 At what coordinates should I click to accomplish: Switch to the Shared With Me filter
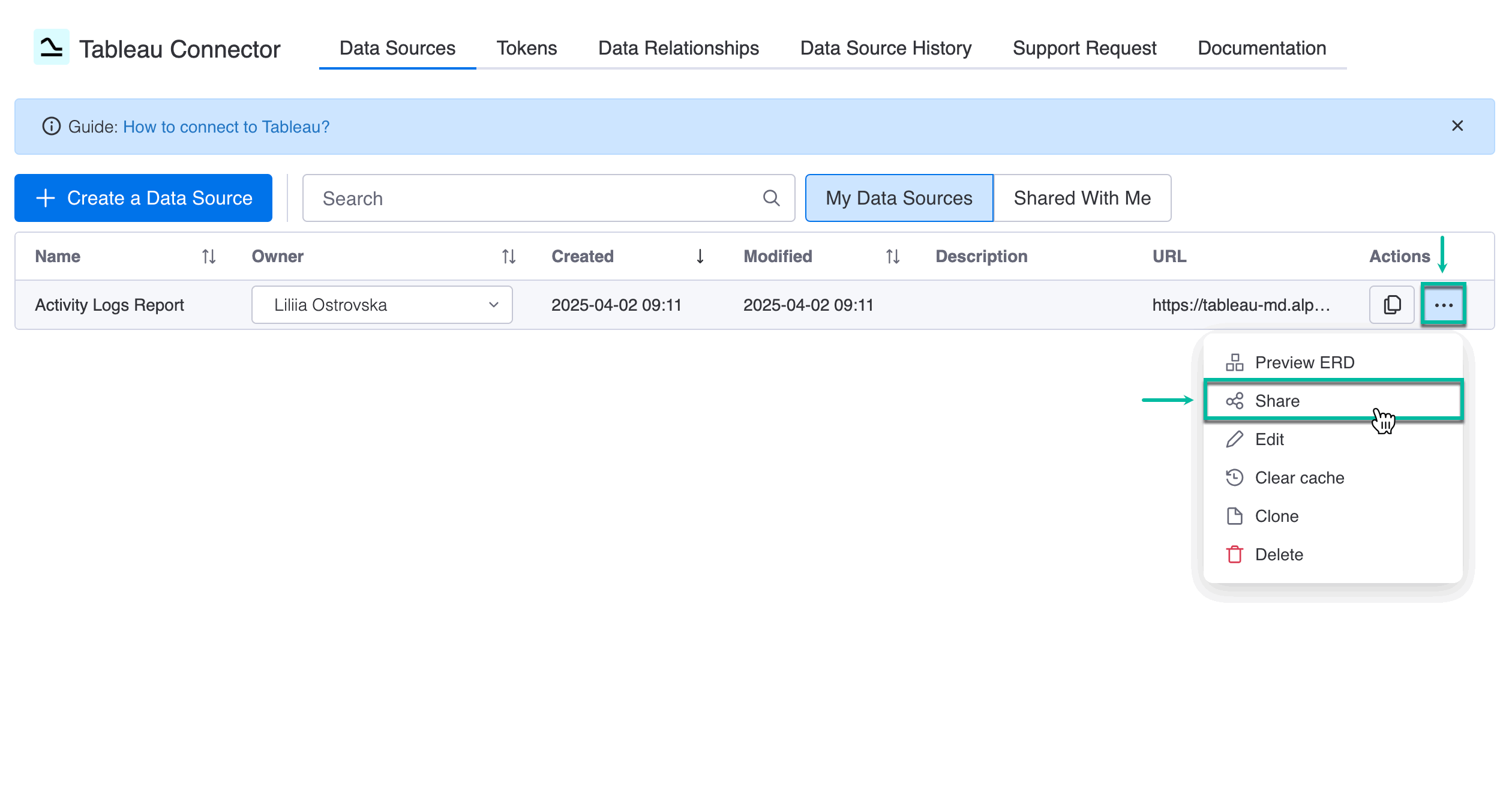(1082, 198)
